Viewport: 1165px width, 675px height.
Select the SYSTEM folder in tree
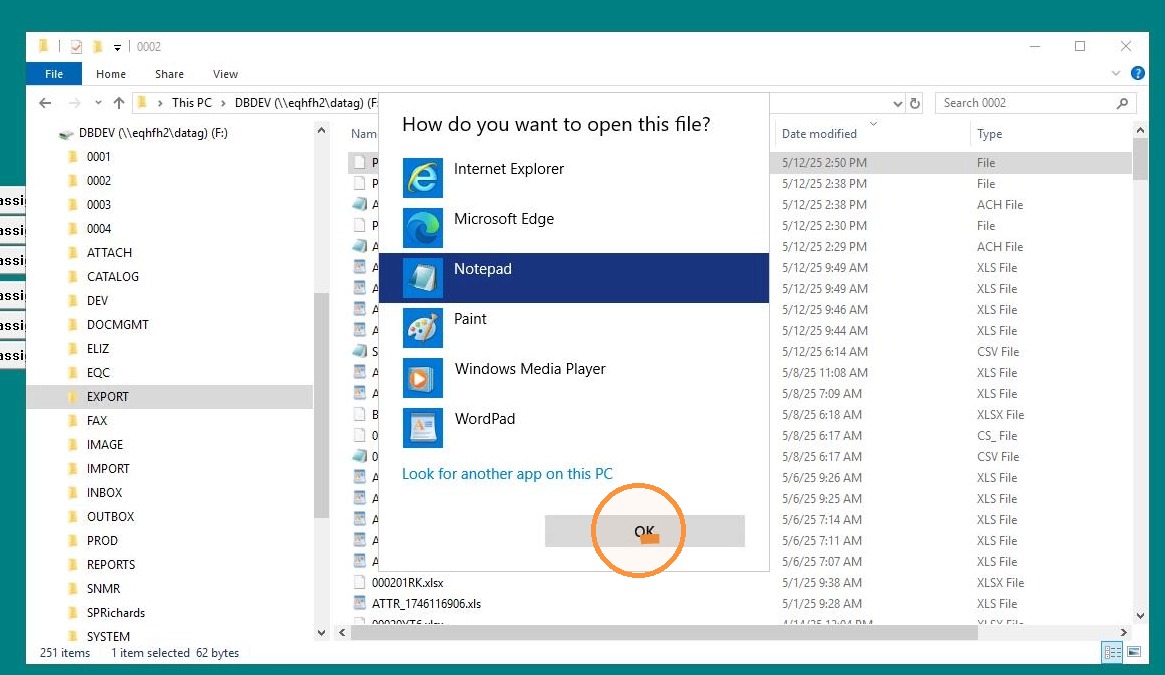[x=108, y=637]
